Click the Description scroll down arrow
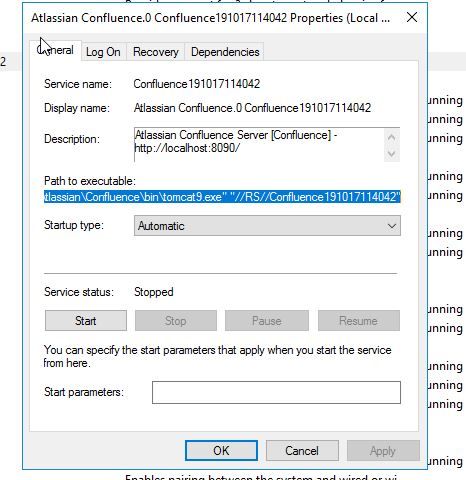This screenshot has height=480, width=466. pyautogui.click(x=392, y=154)
